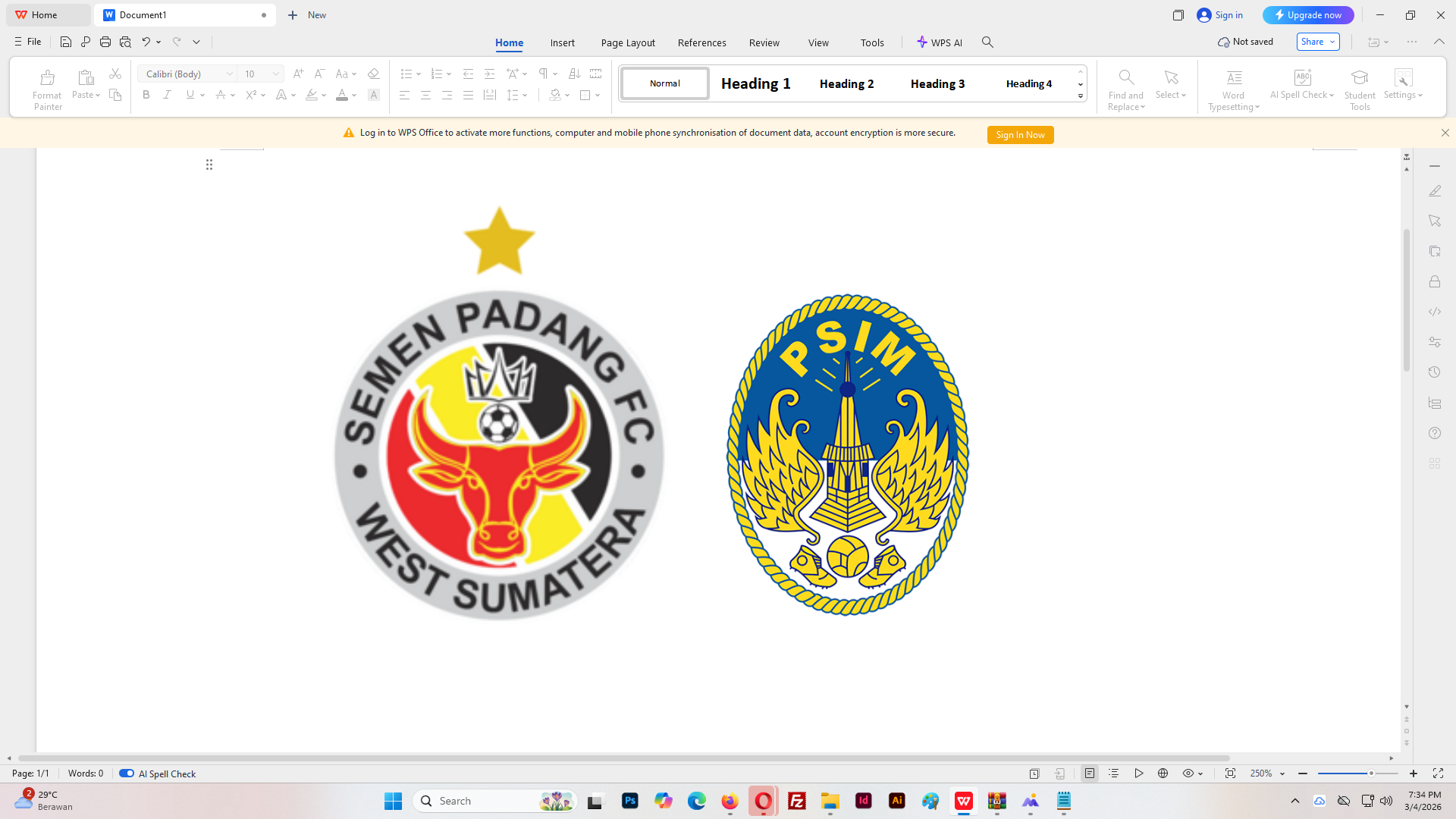Toggle AI Spell Check switch

(127, 773)
